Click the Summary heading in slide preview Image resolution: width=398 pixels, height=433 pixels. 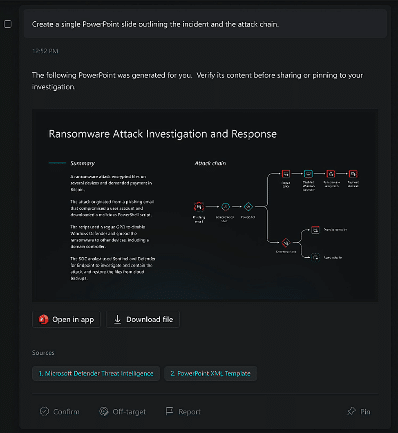click(82, 163)
